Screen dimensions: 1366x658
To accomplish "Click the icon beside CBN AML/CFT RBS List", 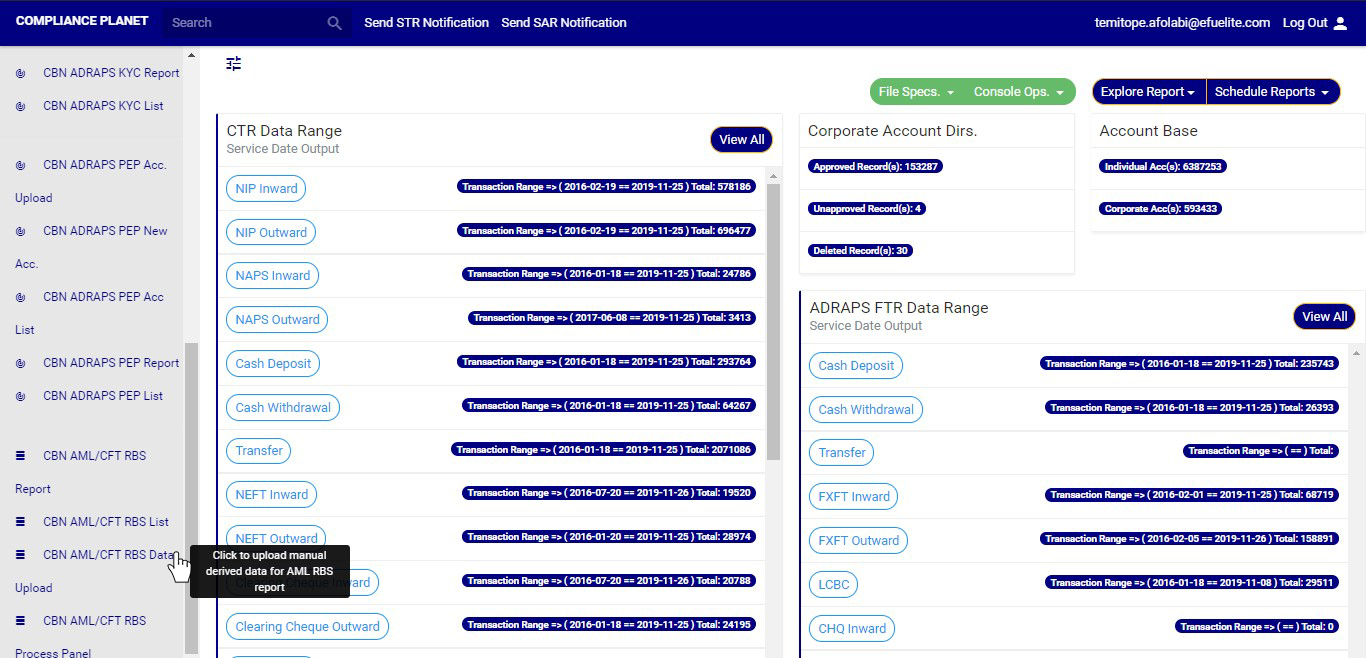I will 21,522.
